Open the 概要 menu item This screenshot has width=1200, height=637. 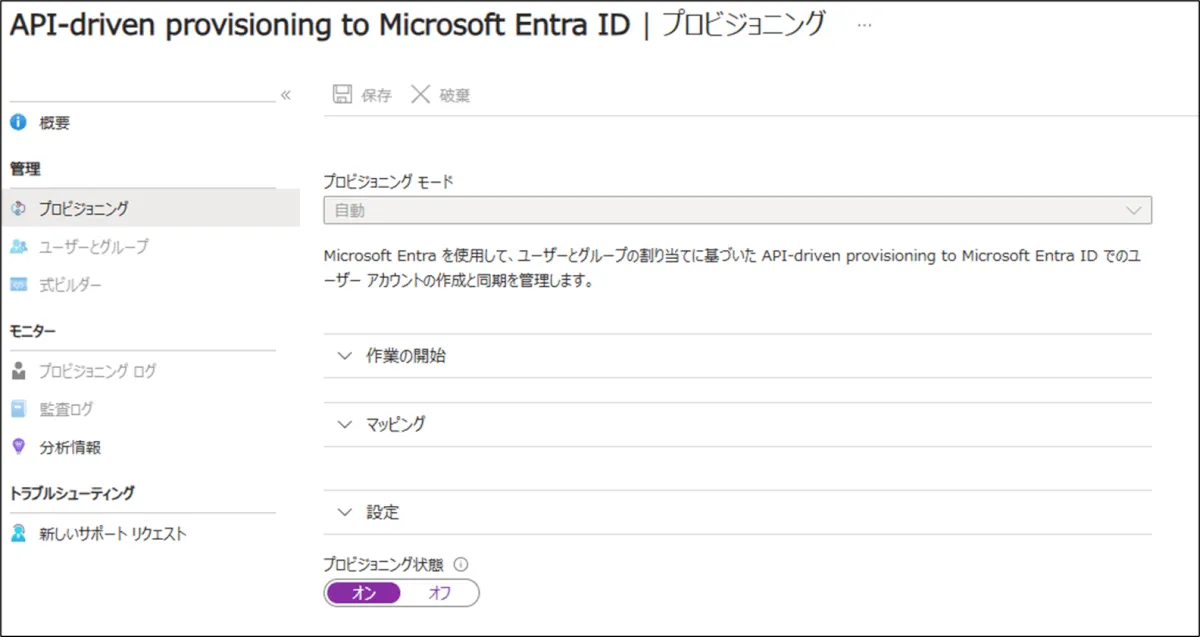tap(54, 123)
